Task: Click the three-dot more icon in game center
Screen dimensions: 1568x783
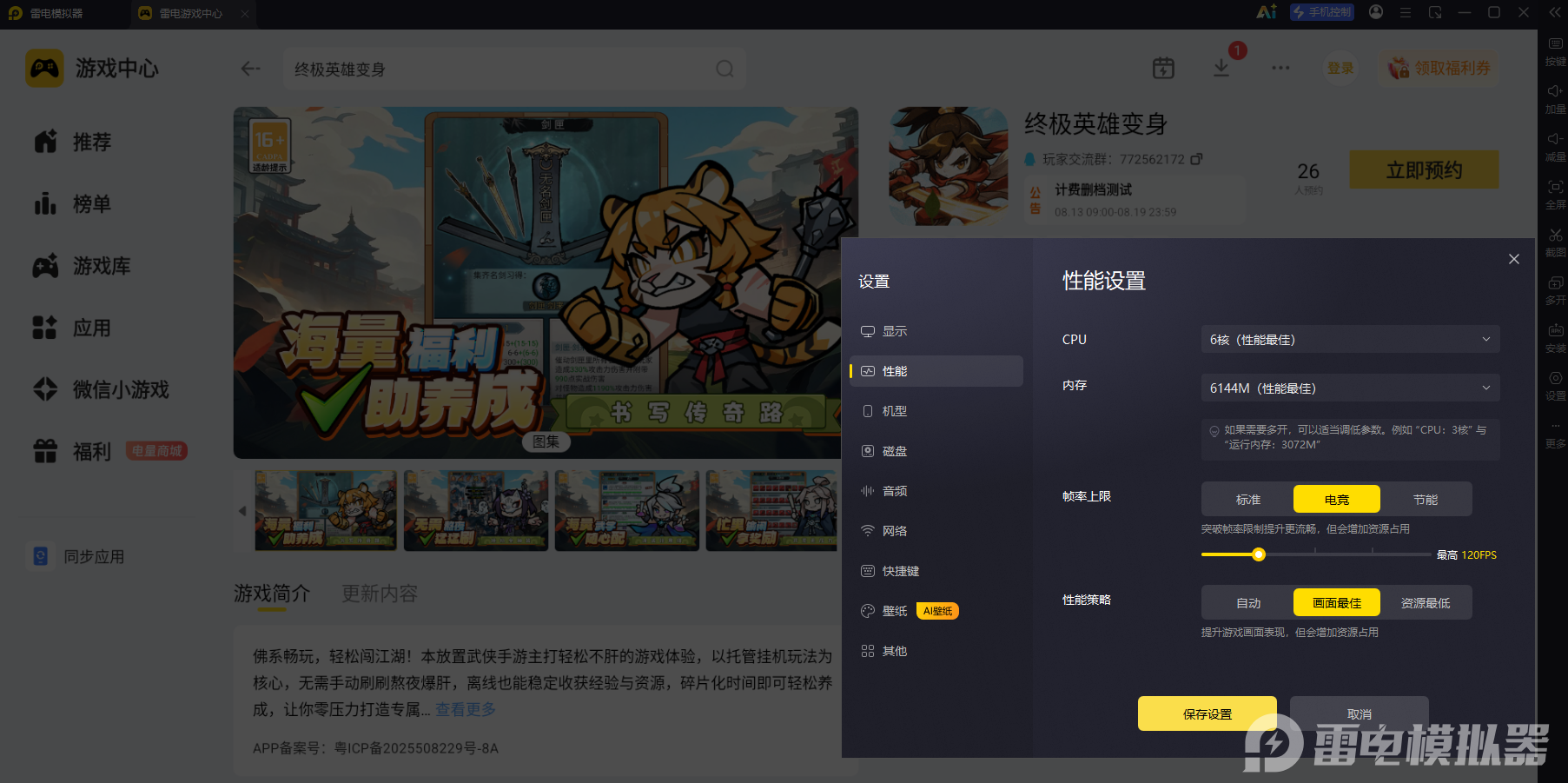Action: [x=1280, y=68]
